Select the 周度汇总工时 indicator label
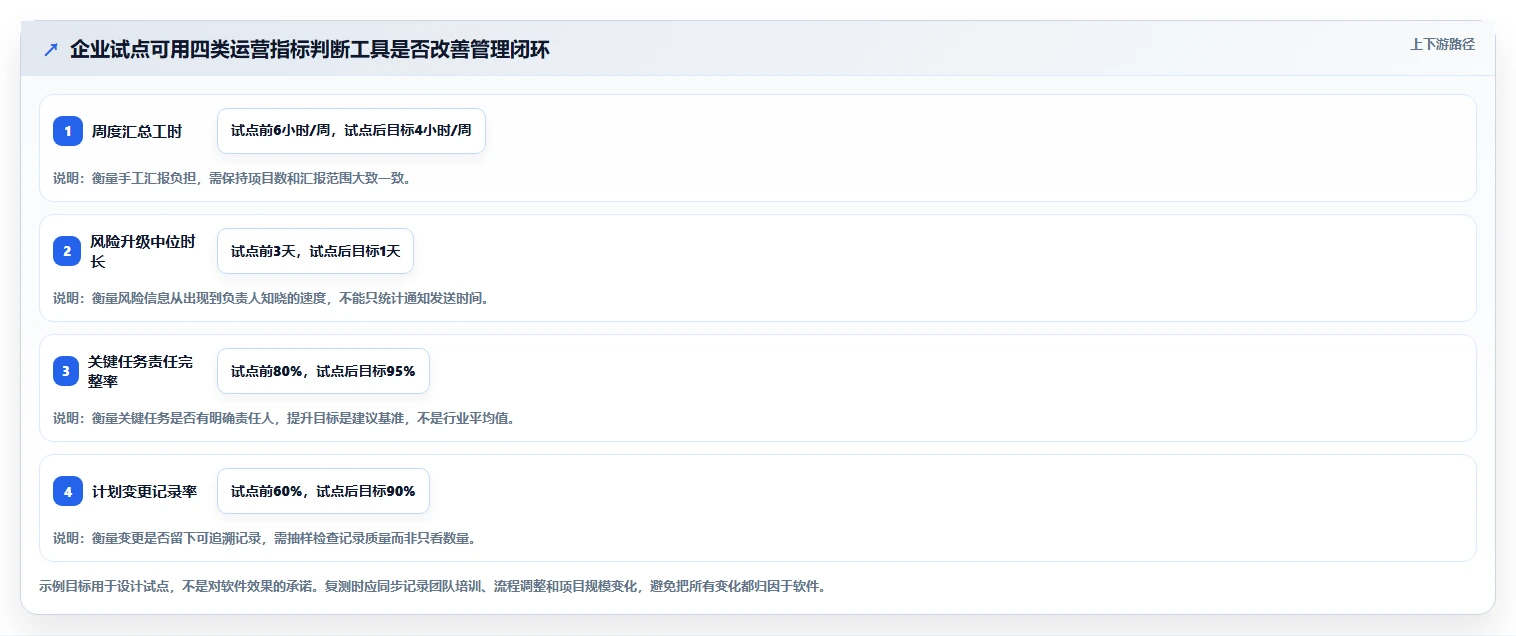Screen dimensions: 1516x636 pos(137,131)
